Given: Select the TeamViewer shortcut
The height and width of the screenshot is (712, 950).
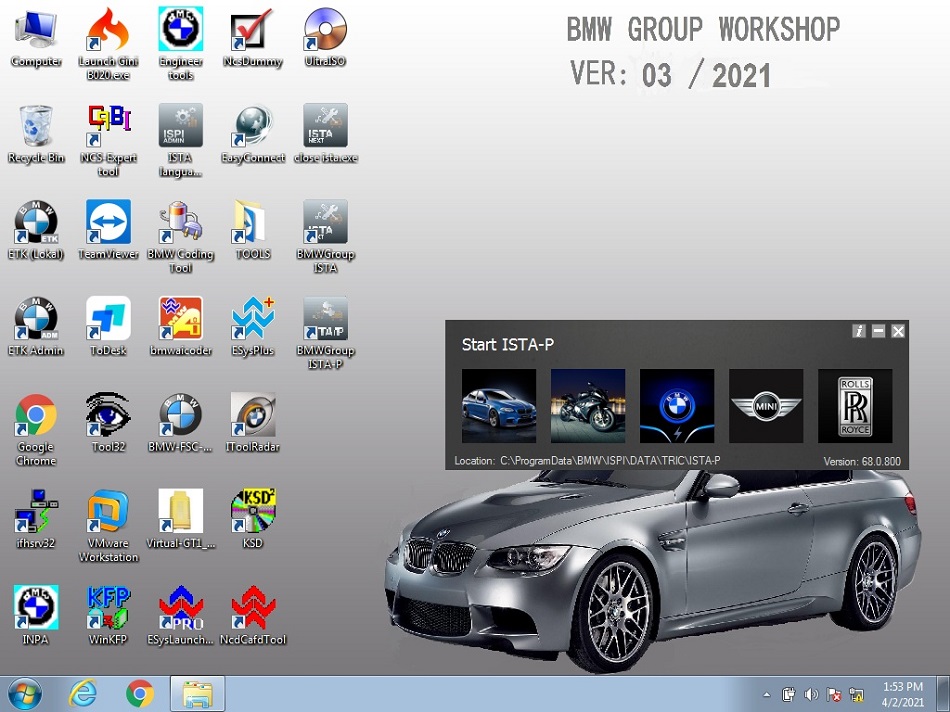Looking at the screenshot, I should pos(108,230).
